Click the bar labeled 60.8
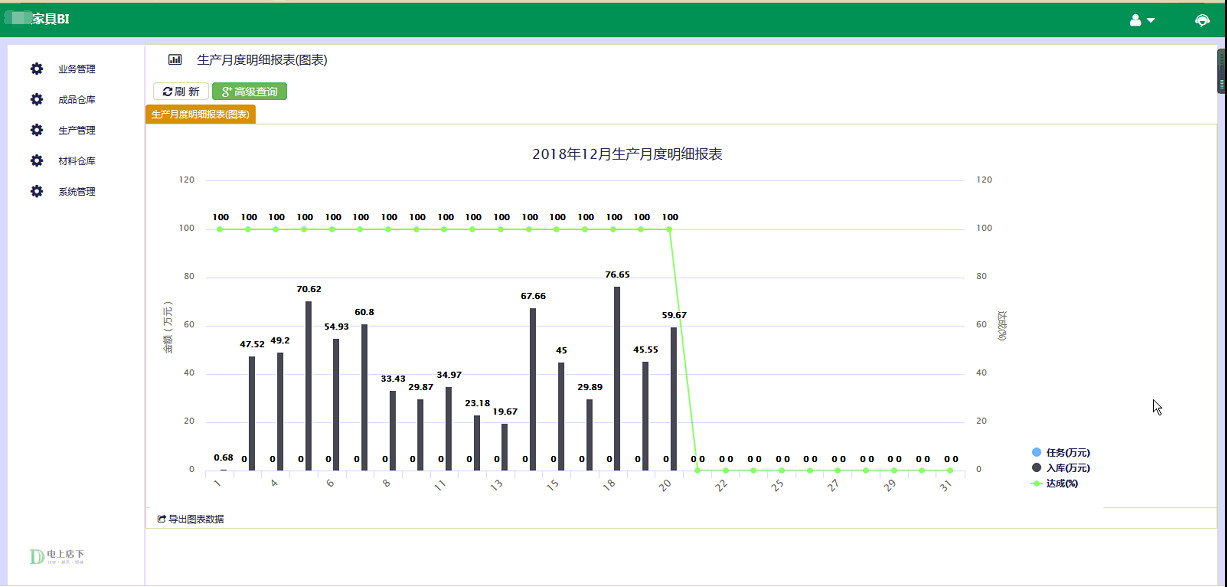This screenshot has width=1227, height=587. click(x=365, y=397)
